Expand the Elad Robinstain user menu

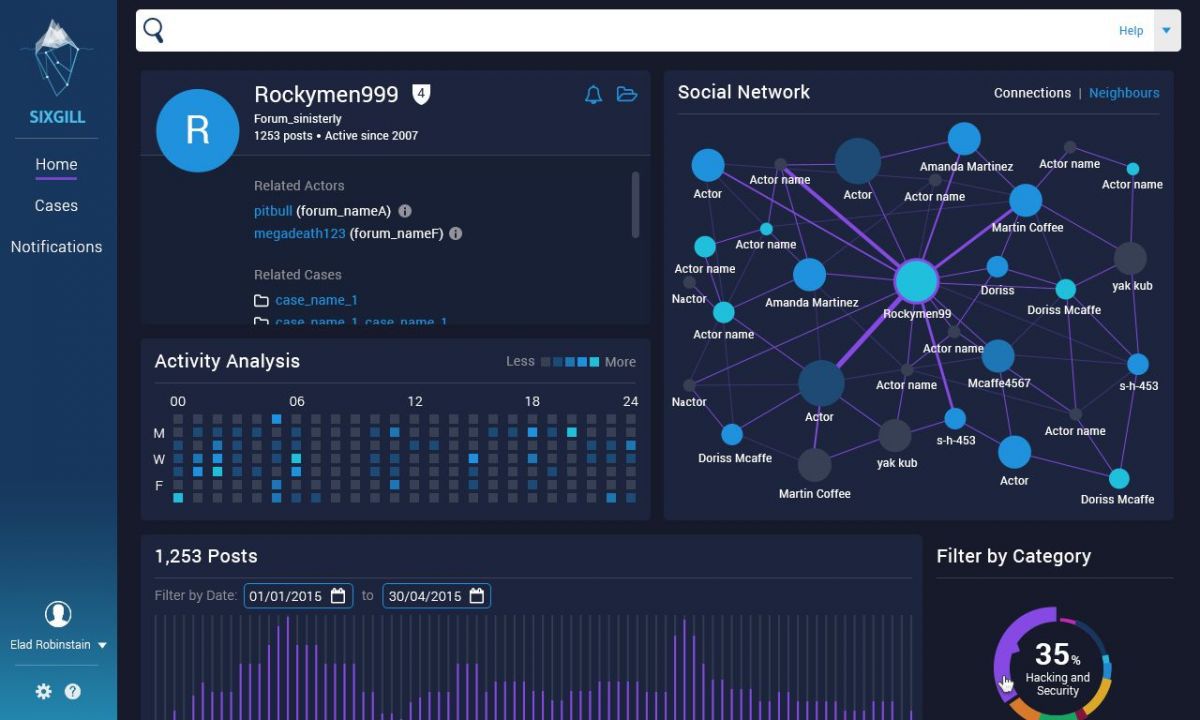[102, 646]
